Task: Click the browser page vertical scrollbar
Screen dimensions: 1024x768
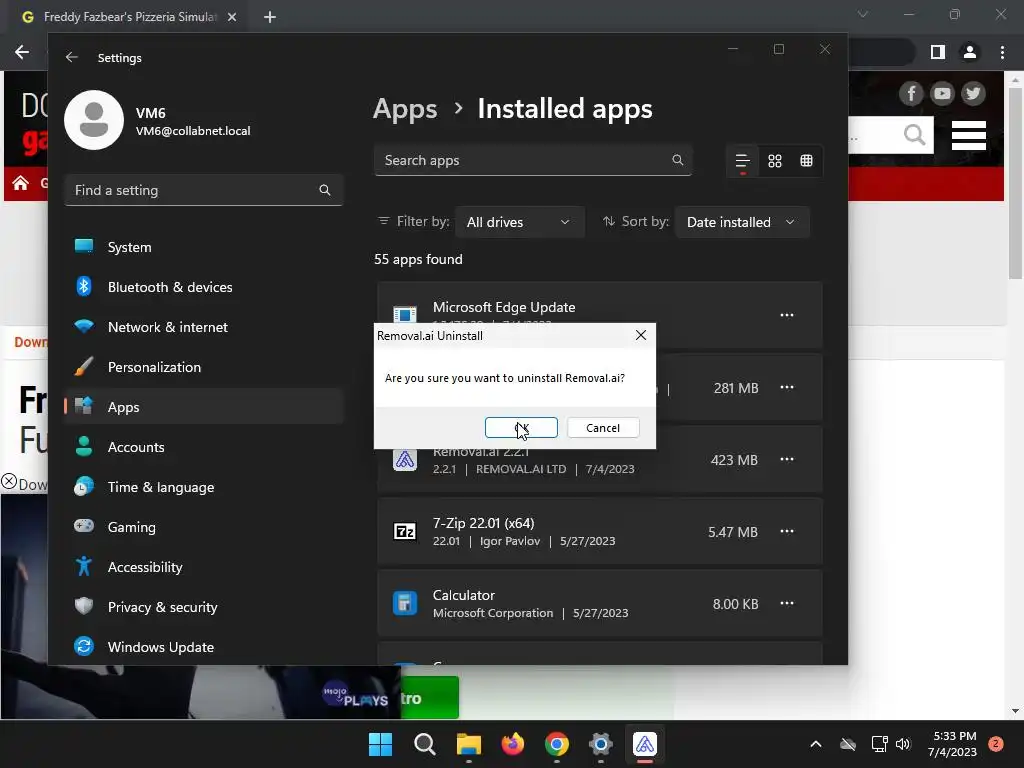Action: tap(1015, 183)
